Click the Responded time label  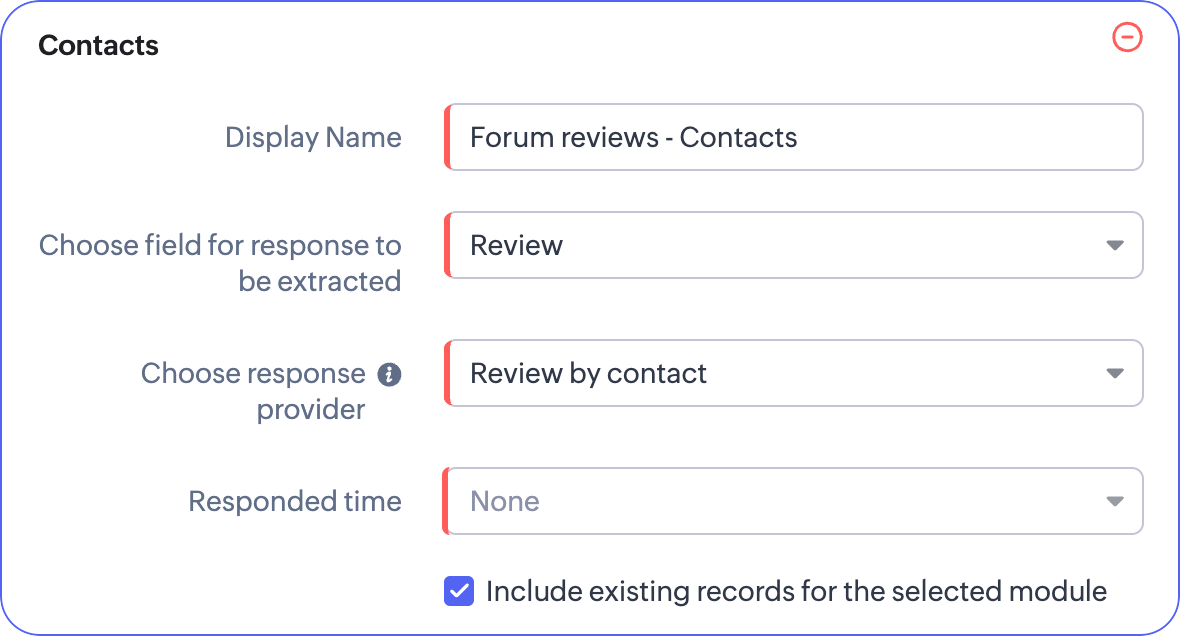295,501
